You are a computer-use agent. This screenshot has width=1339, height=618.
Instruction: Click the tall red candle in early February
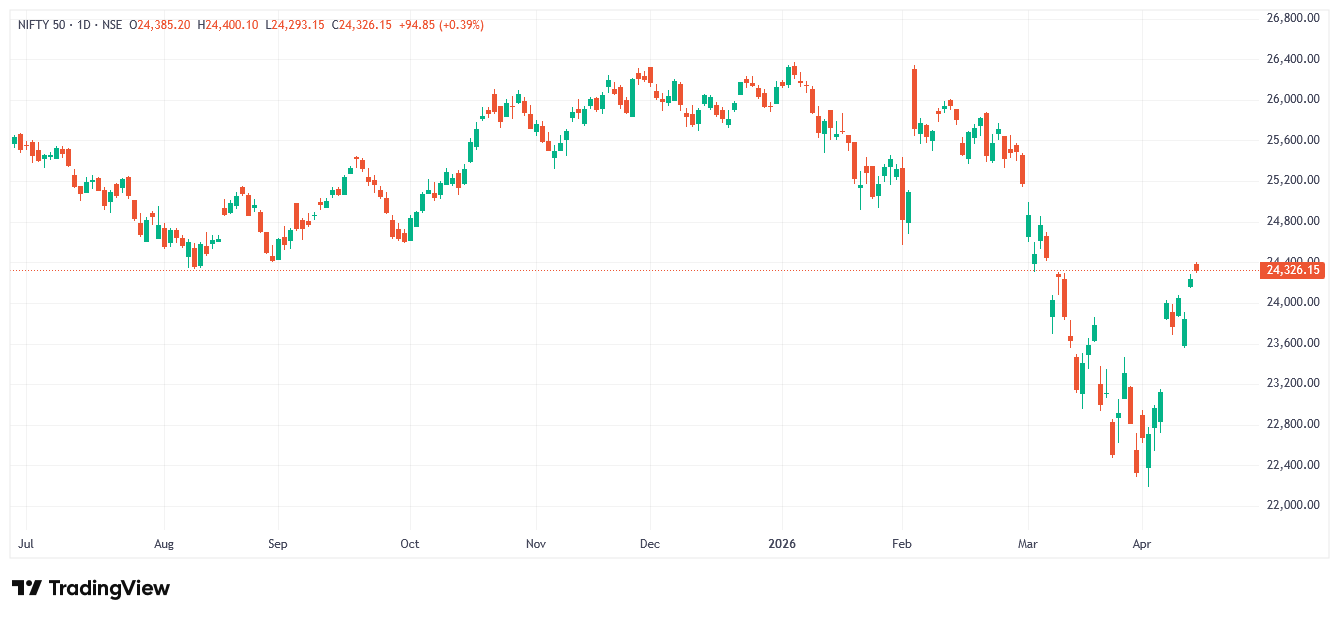pyautogui.click(x=914, y=98)
